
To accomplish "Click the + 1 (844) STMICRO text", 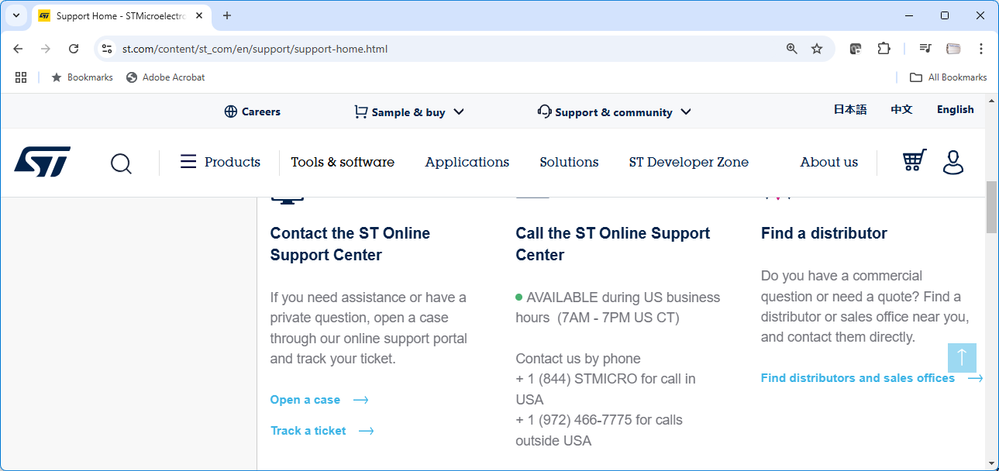I will pyautogui.click(x=576, y=379).
